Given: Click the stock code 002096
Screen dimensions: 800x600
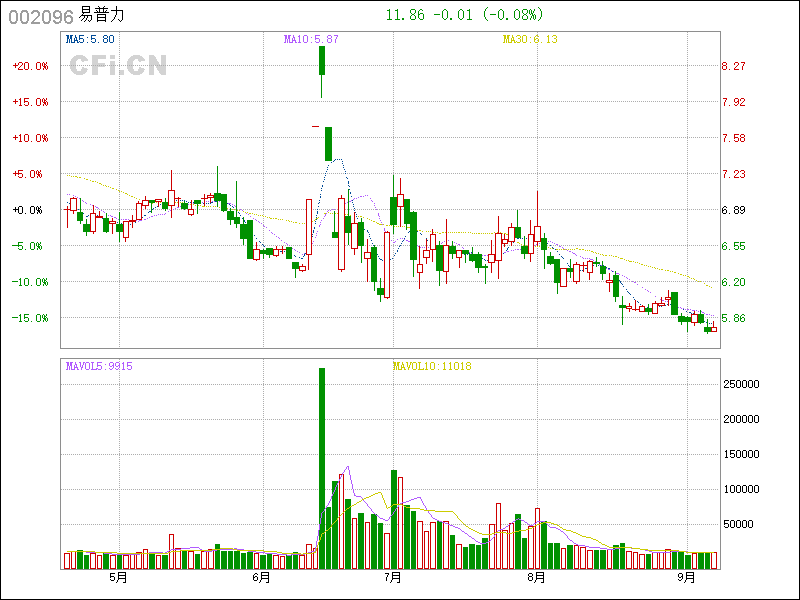Looking at the screenshot, I should (40, 16).
